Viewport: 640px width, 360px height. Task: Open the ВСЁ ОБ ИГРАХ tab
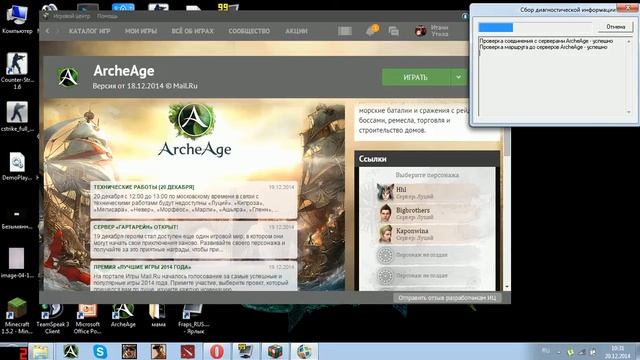pyautogui.click(x=192, y=31)
